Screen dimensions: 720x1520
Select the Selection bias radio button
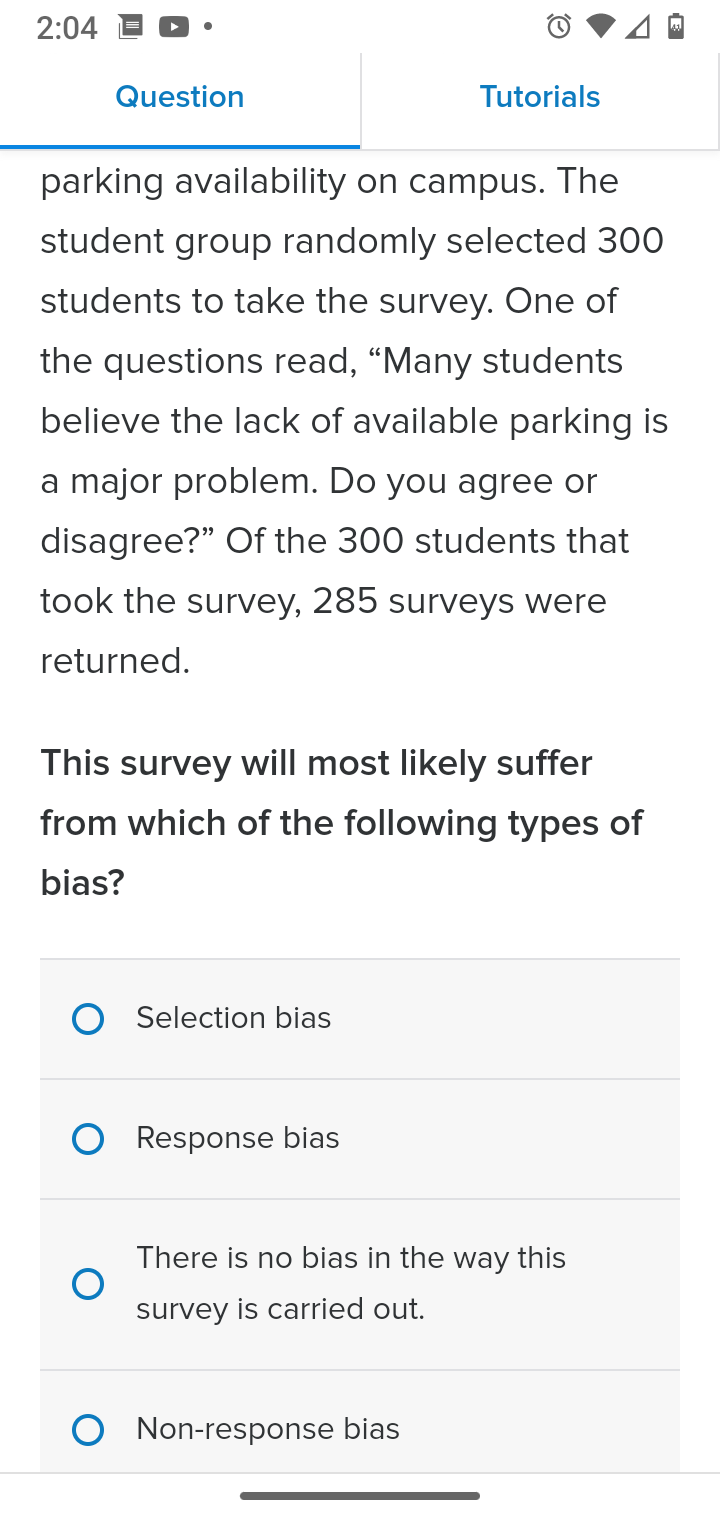point(88,1019)
